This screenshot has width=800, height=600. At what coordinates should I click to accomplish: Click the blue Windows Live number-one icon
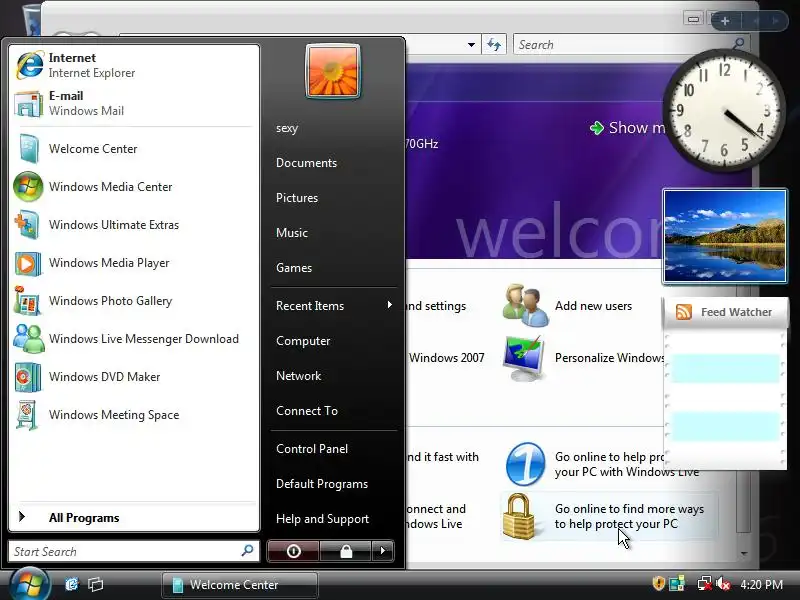coord(525,464)
